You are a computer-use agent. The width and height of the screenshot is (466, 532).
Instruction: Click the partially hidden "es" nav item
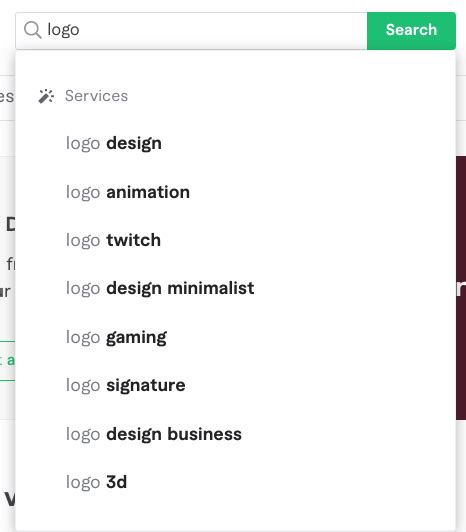point(7,96)
